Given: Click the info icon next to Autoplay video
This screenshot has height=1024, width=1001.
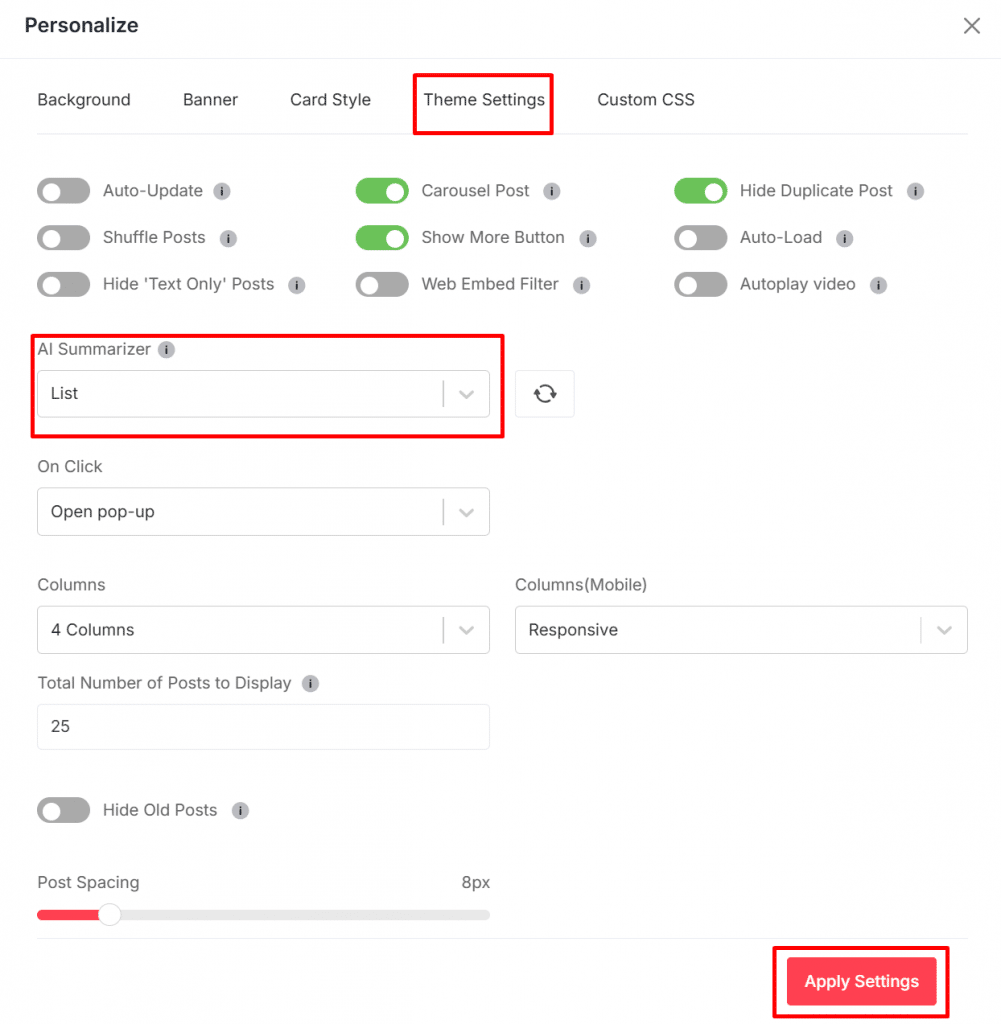Looking at the screenshot, I should [878, 285].
